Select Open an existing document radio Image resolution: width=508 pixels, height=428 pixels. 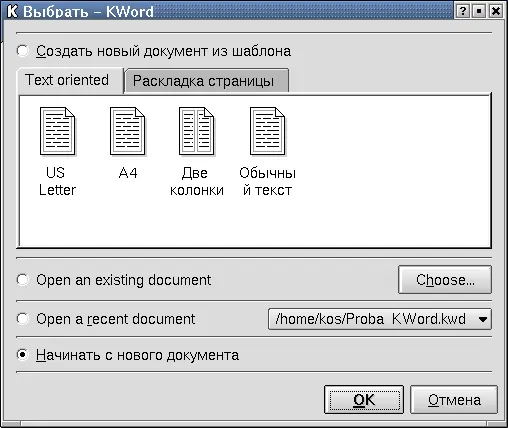point(23,280)
